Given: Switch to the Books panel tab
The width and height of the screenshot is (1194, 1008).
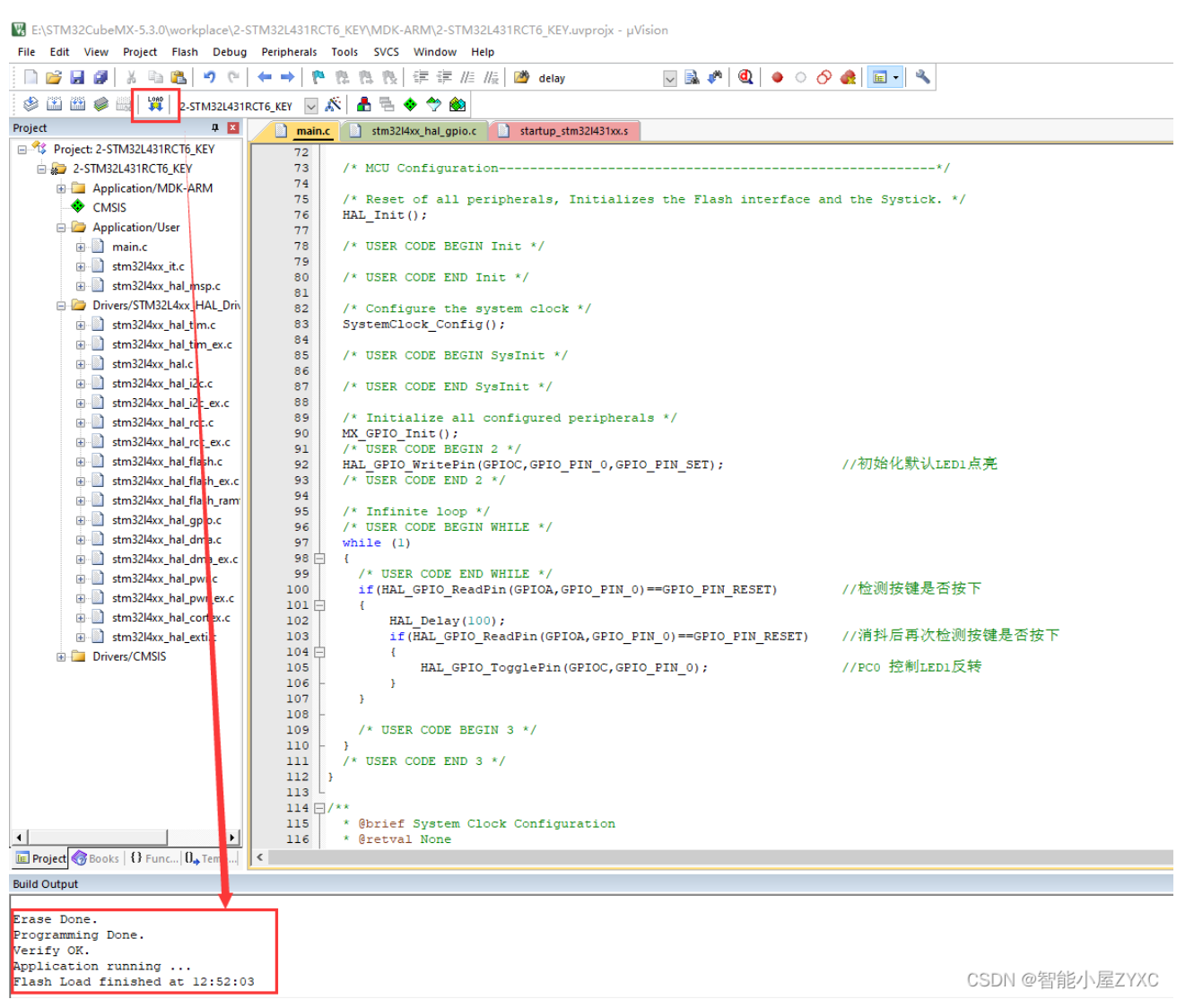Looking at the screenshot, I should coord(96,858).
